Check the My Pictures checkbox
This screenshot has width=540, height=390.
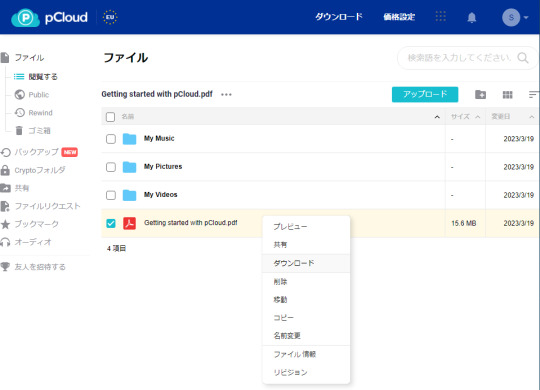[111, 167]
